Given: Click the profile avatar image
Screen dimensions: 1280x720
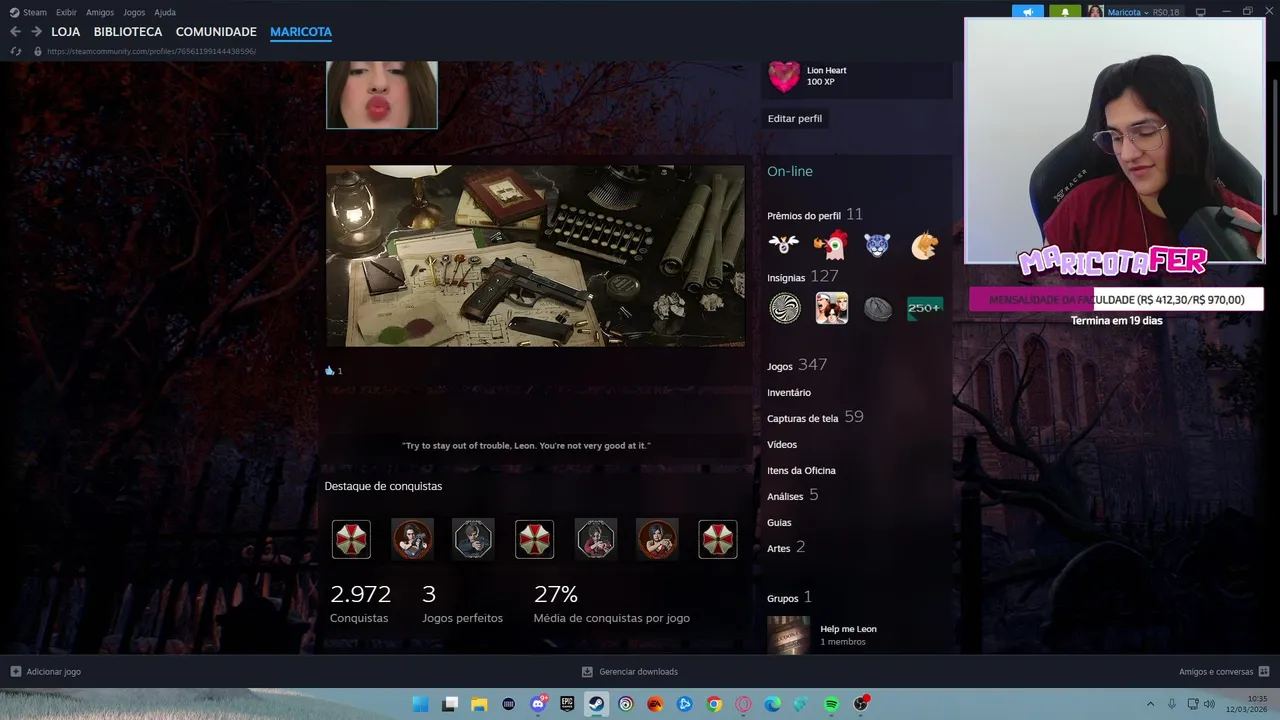Looking at the screenshot, I should [382, 95].
